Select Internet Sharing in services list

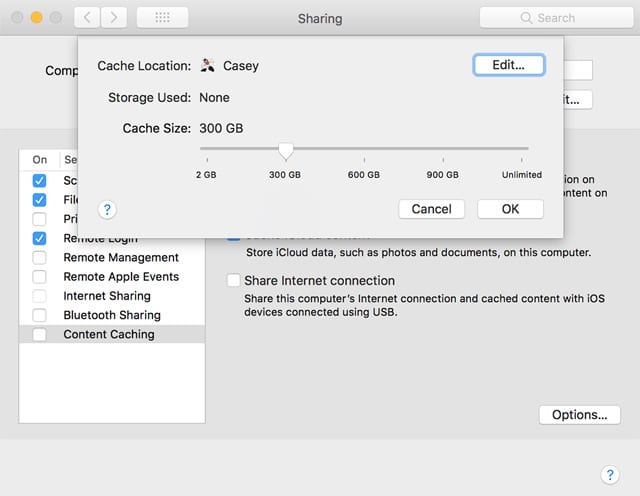[x=107, y=296]
